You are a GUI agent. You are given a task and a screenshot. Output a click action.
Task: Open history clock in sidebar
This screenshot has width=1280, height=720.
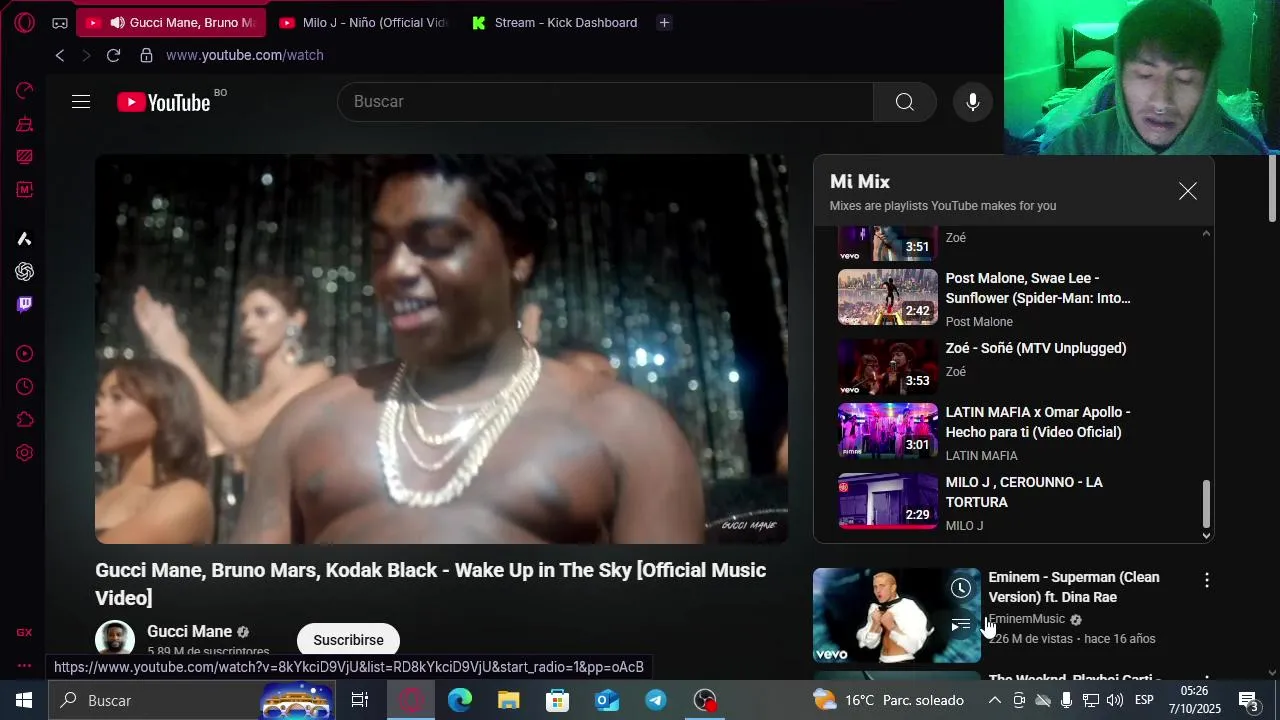(25, 387)
